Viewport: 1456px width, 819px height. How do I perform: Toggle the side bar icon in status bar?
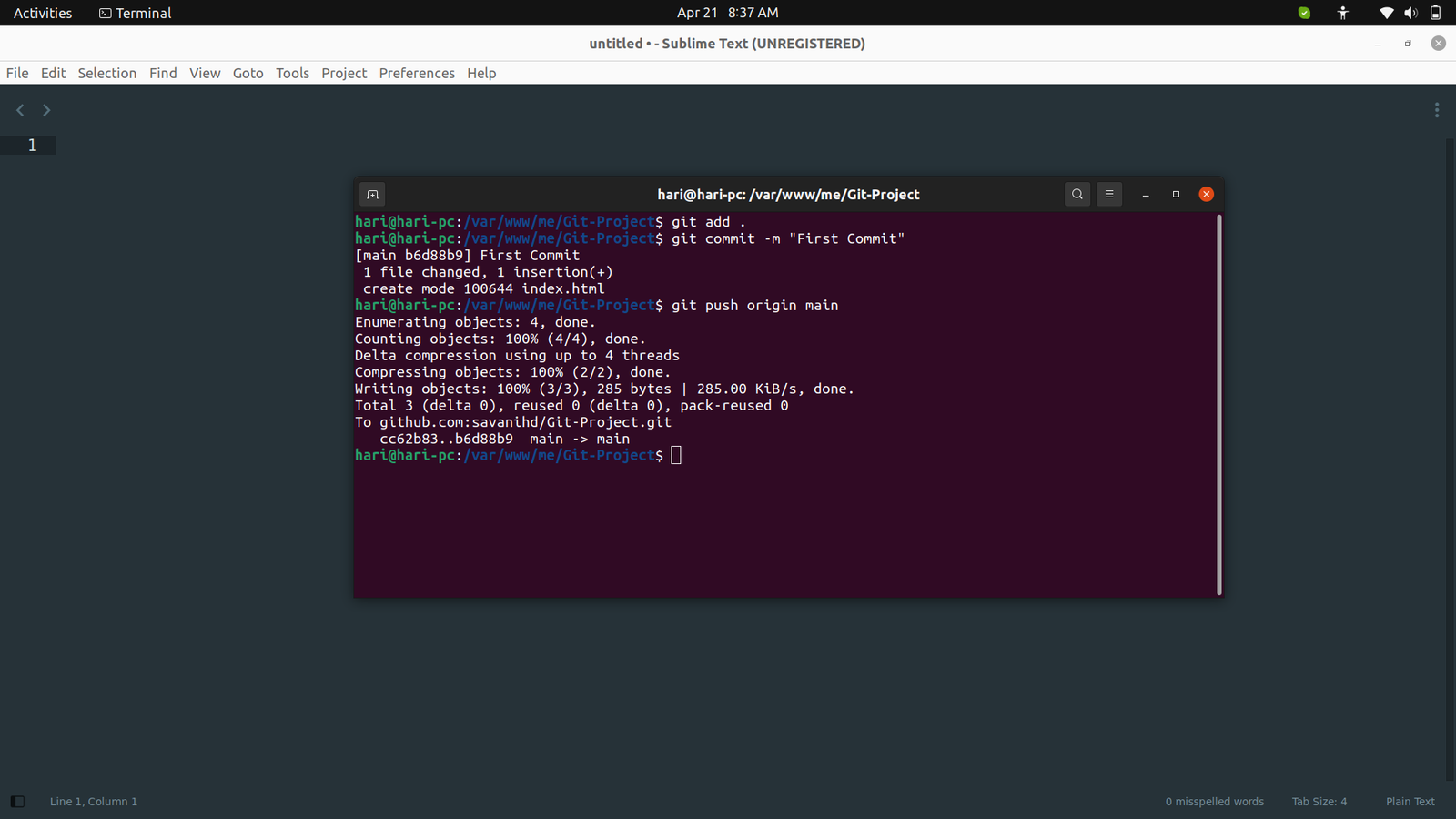click(17, 802)
